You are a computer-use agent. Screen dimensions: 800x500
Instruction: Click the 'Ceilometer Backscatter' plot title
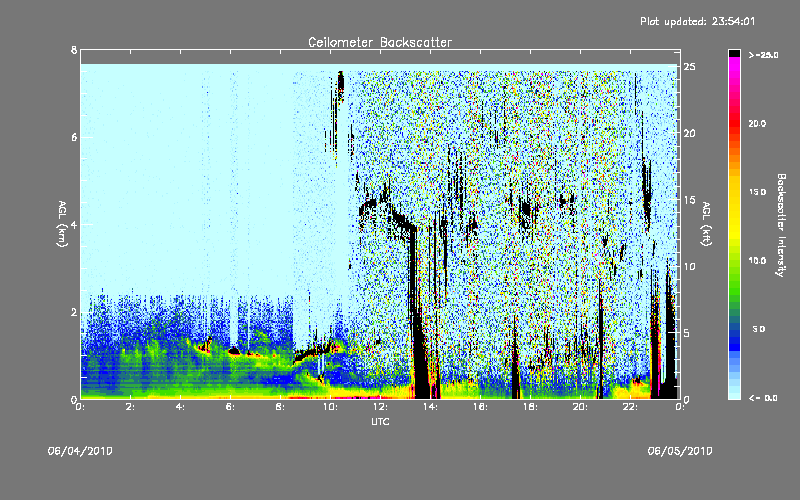pos(380,42)
